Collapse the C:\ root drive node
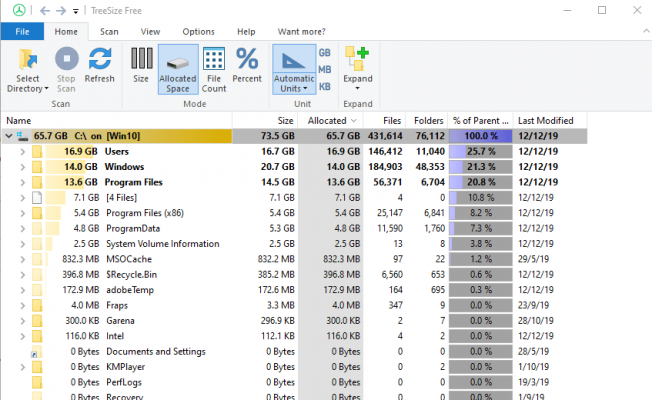Image resolution: width=652 pixels, height=400 pixels. [x=9, y=135]
